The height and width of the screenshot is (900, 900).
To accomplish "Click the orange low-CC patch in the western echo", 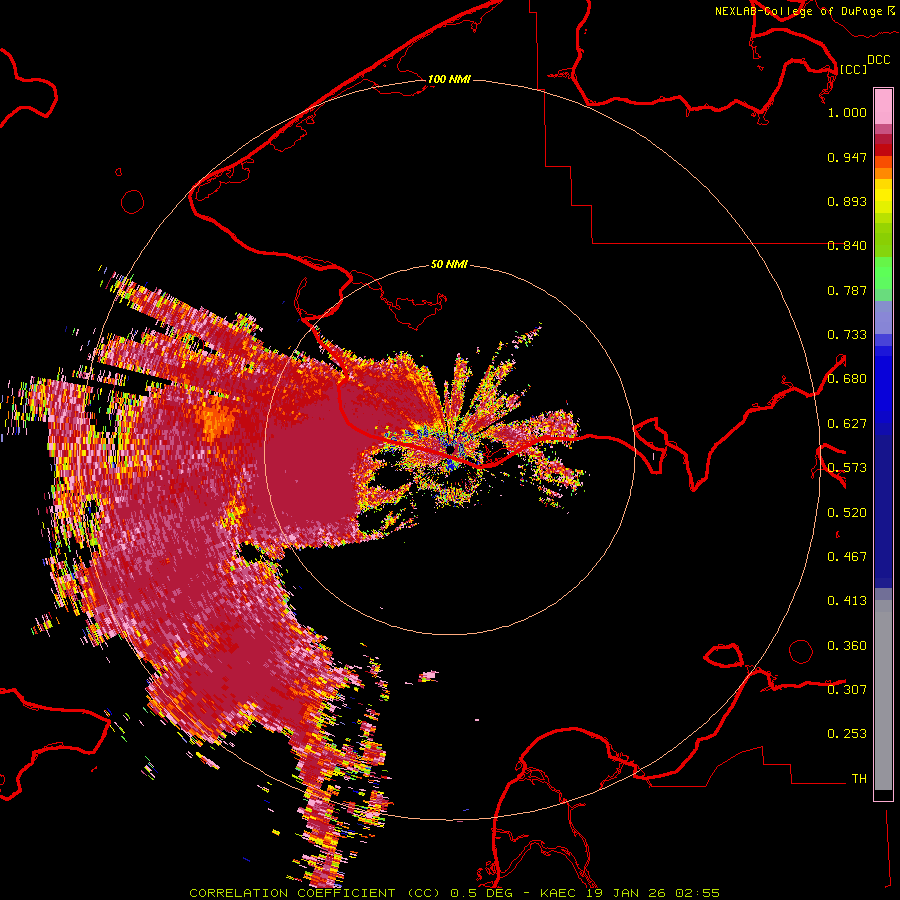I will tap(217, 421).
